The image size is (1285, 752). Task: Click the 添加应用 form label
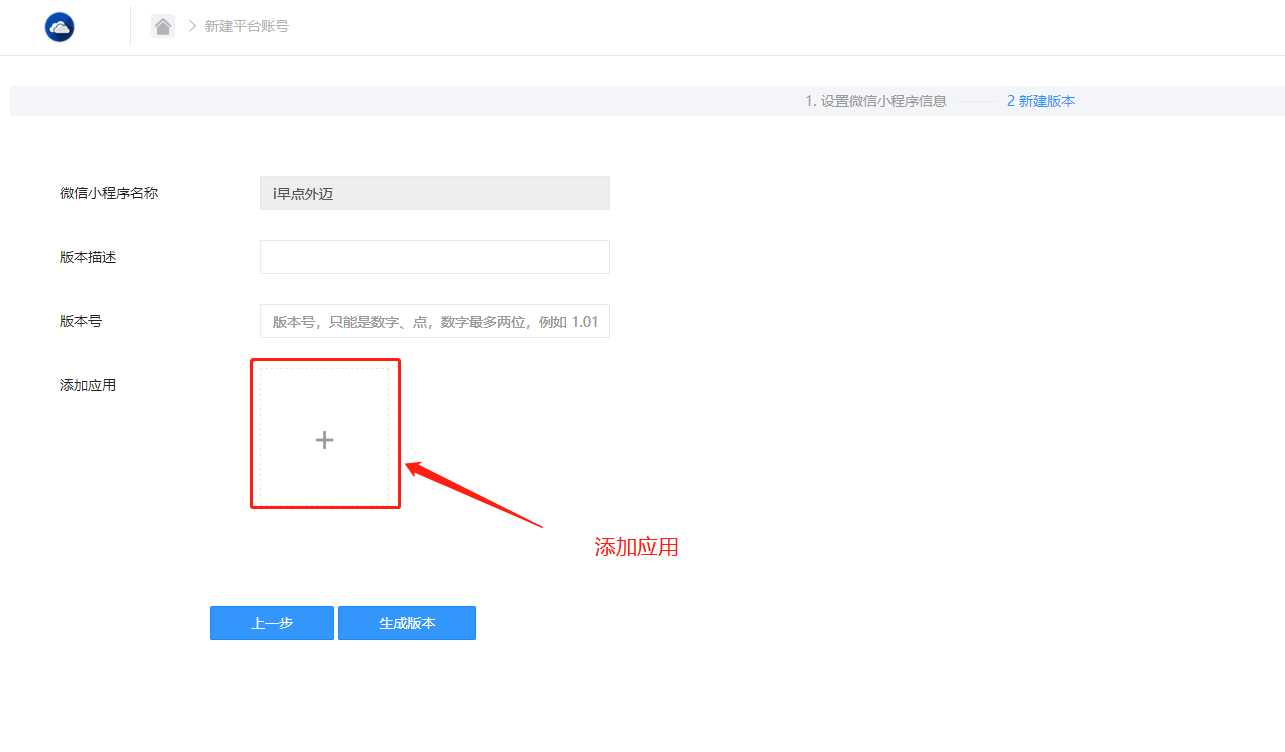[x=88, y=385]
